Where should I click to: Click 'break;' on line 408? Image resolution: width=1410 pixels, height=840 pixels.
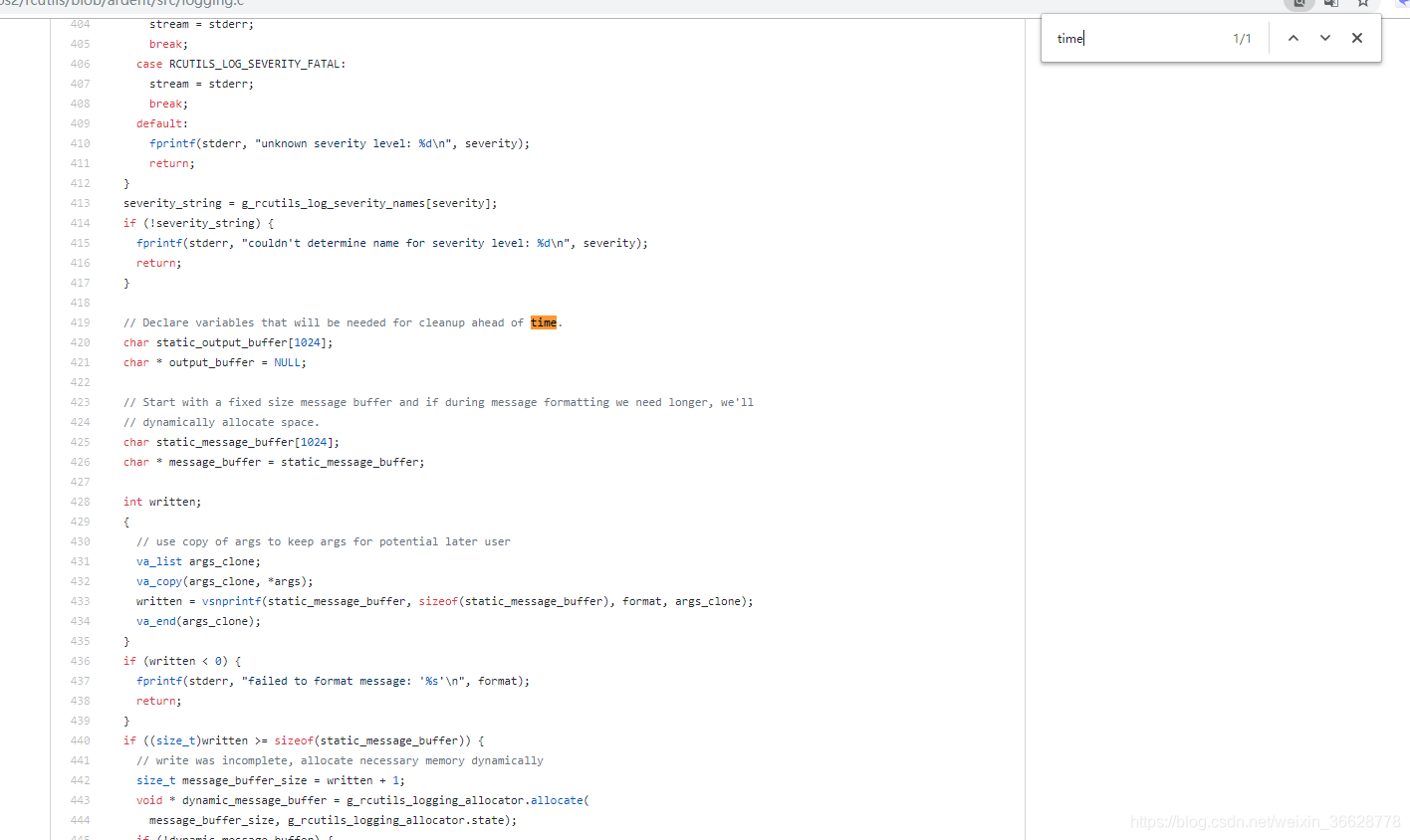pos(169,104)
